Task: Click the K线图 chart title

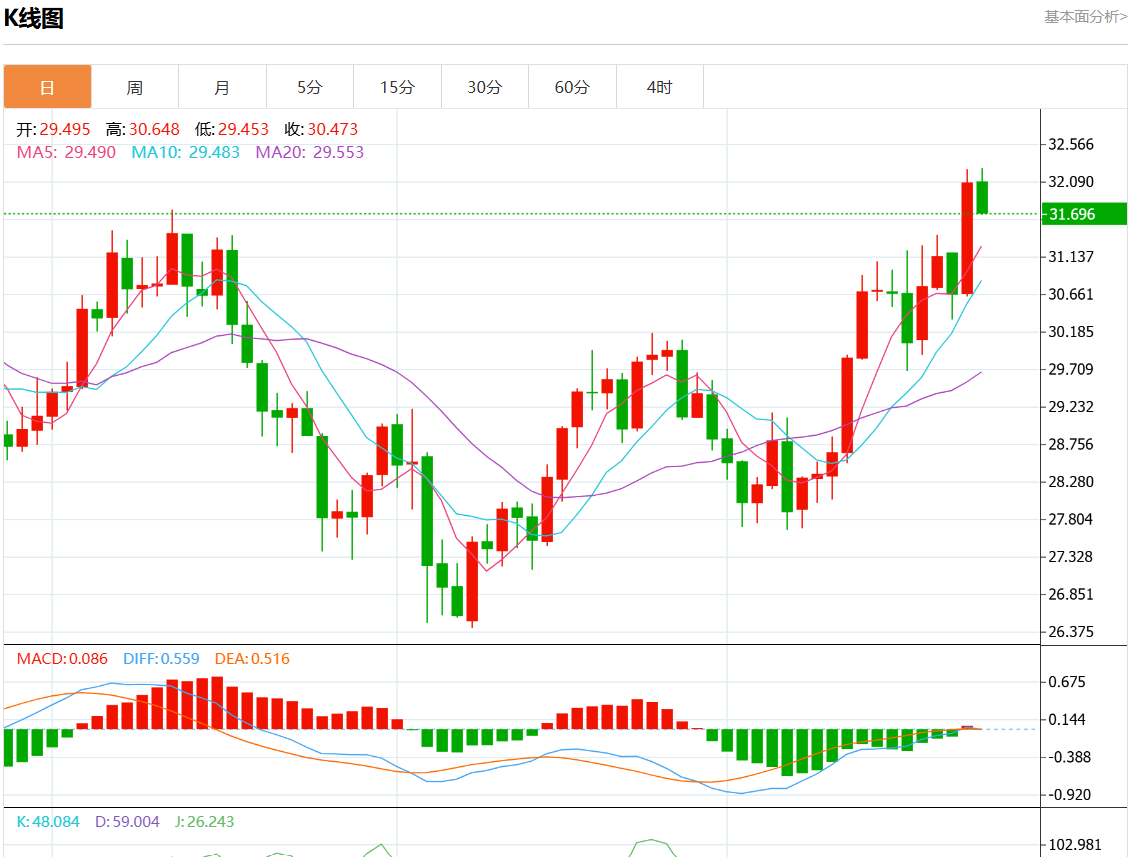Action: click(34, 19)
